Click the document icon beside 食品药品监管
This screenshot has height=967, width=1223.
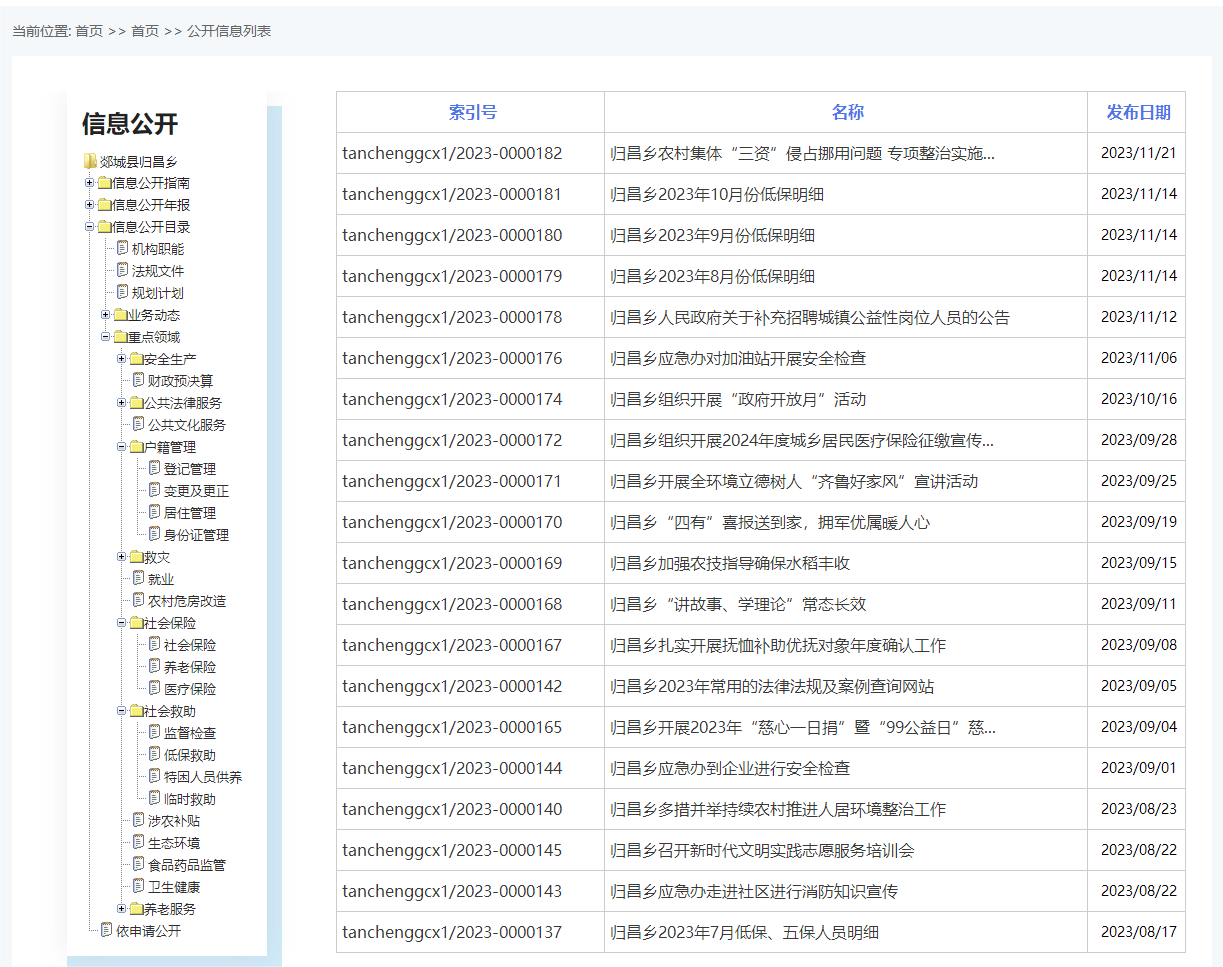click(138, 864)
